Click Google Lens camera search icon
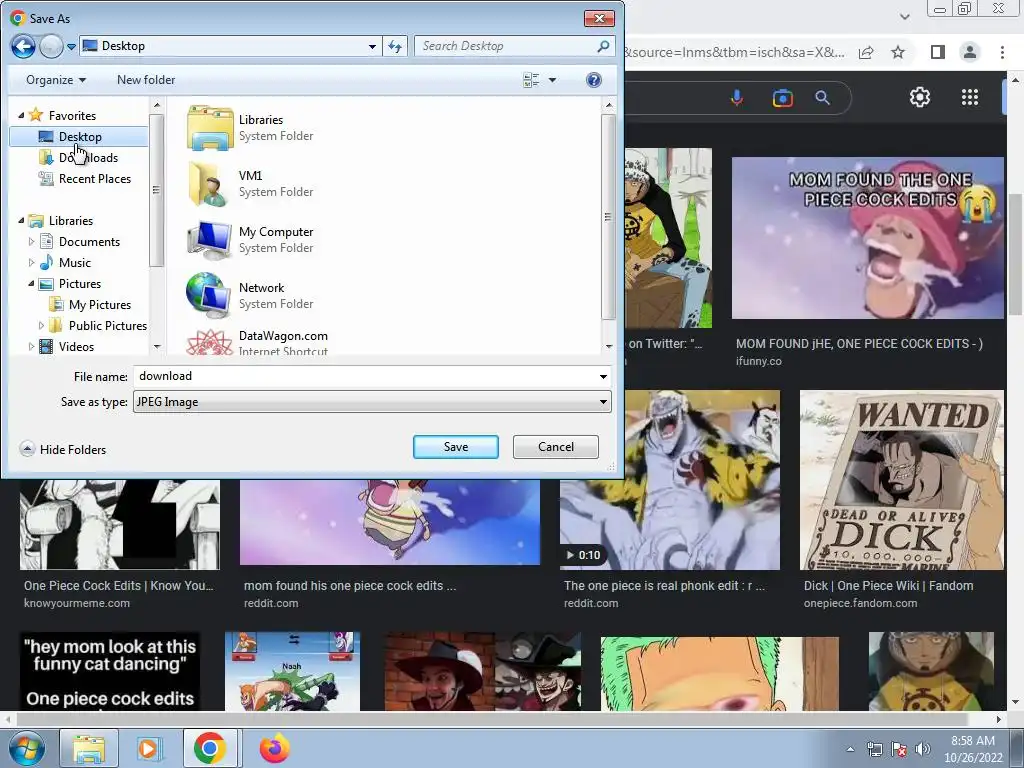Image resolution: width=1024 pixels, height=768 pixels. point(782,98)
